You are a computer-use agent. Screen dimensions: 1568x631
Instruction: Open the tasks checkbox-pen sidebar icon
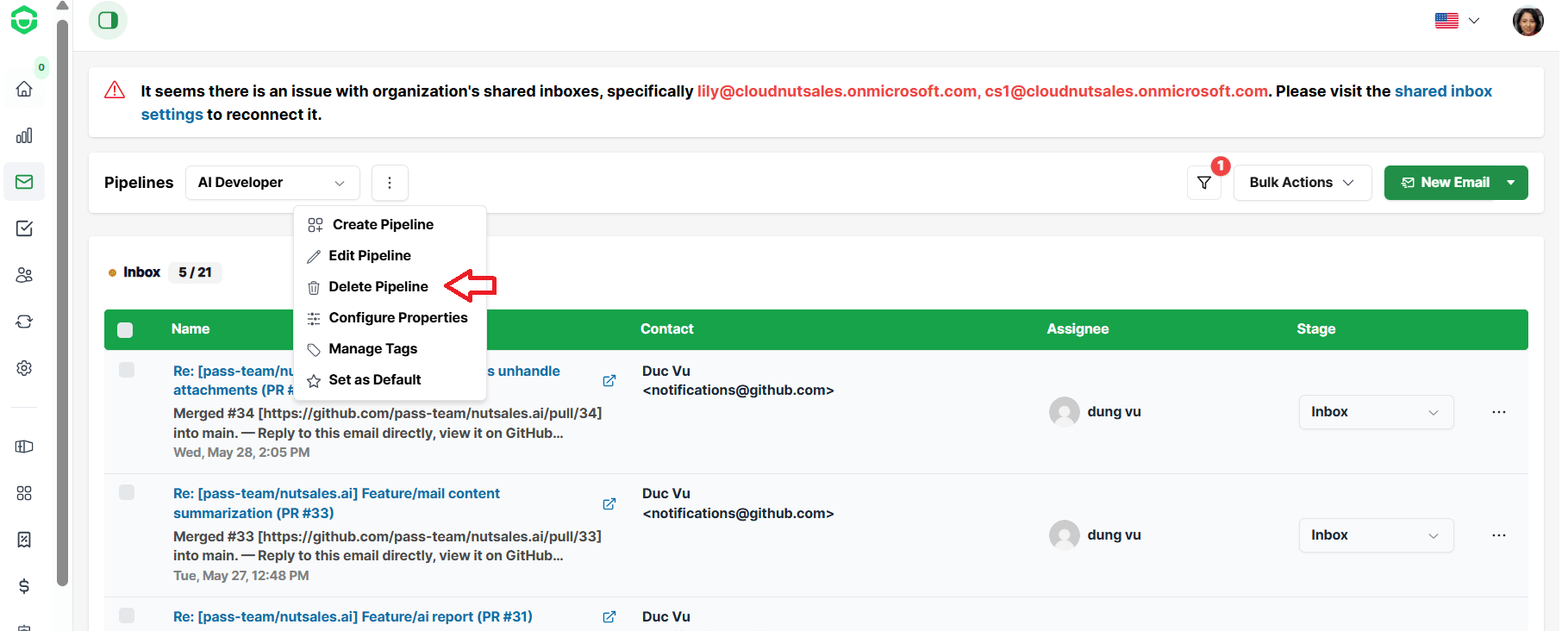(24, 228)
